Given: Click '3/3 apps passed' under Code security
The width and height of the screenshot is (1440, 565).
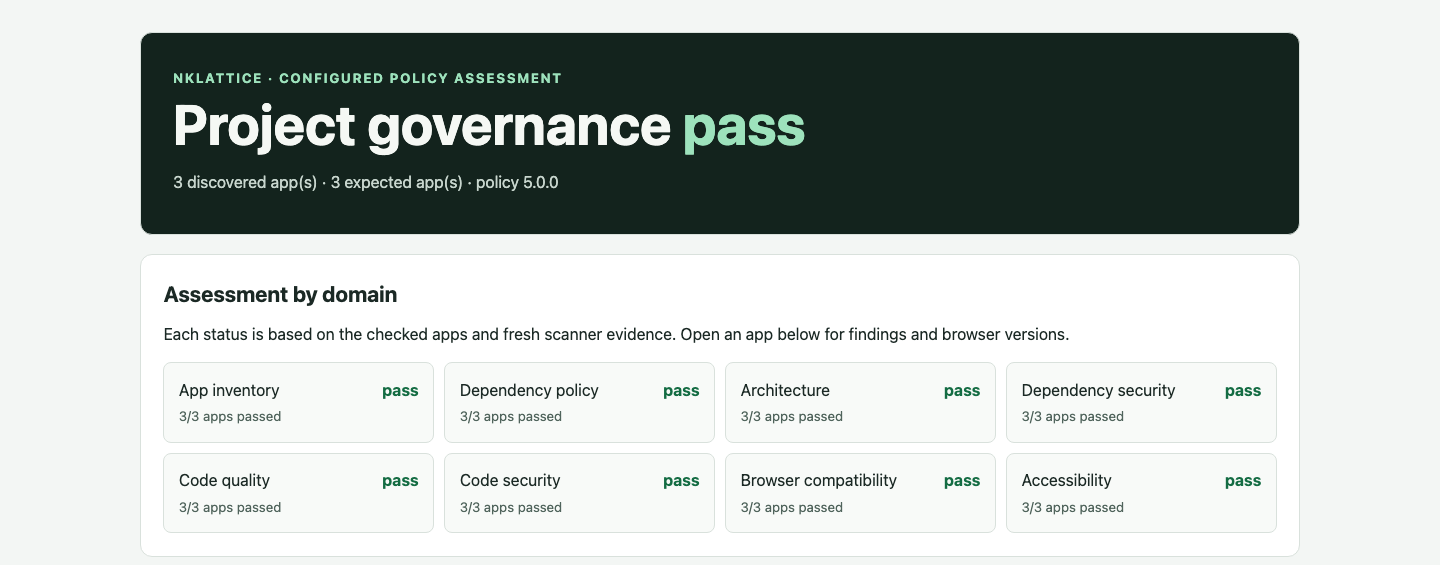Looking at the screenshot, I should pos(511,507).
